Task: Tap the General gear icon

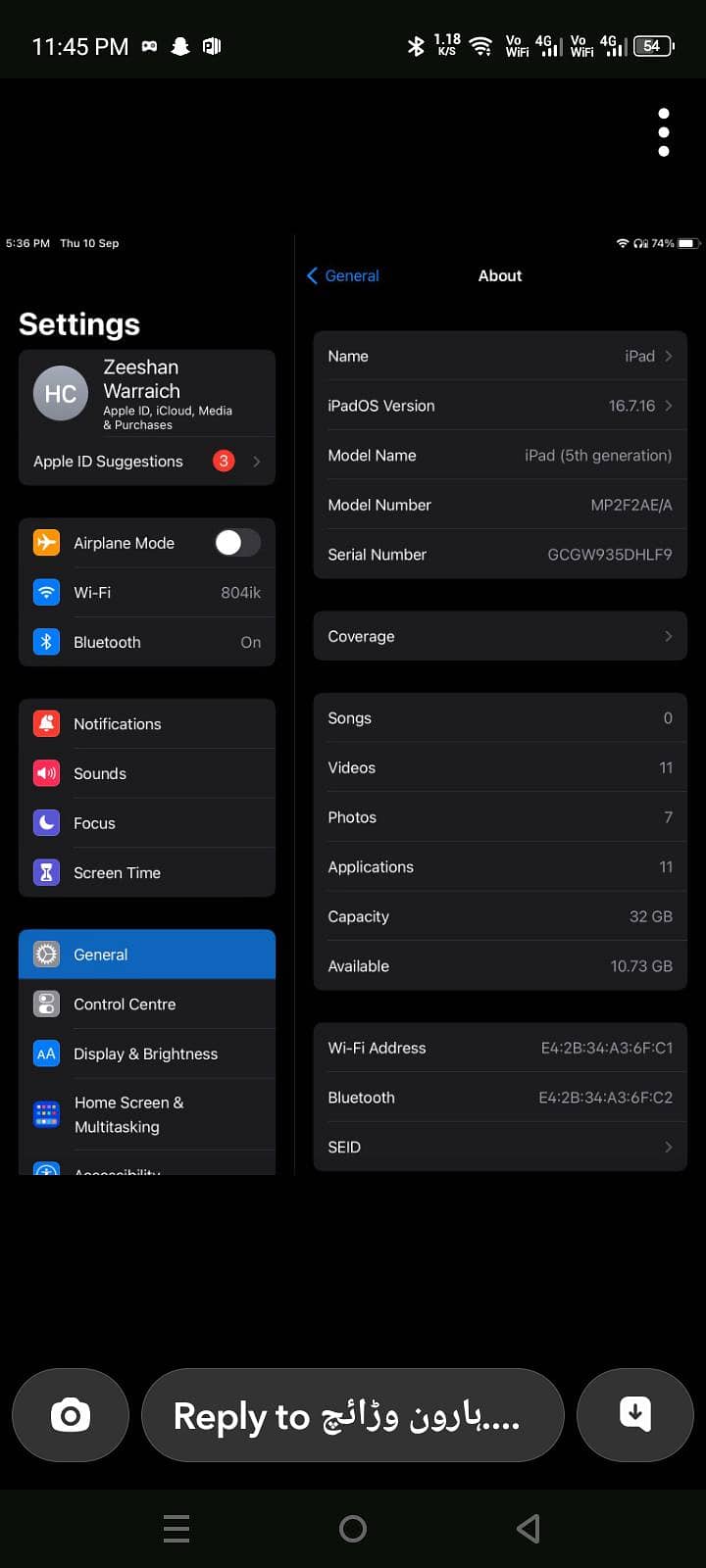Action: pyautogui.click(x=46, y=955)
